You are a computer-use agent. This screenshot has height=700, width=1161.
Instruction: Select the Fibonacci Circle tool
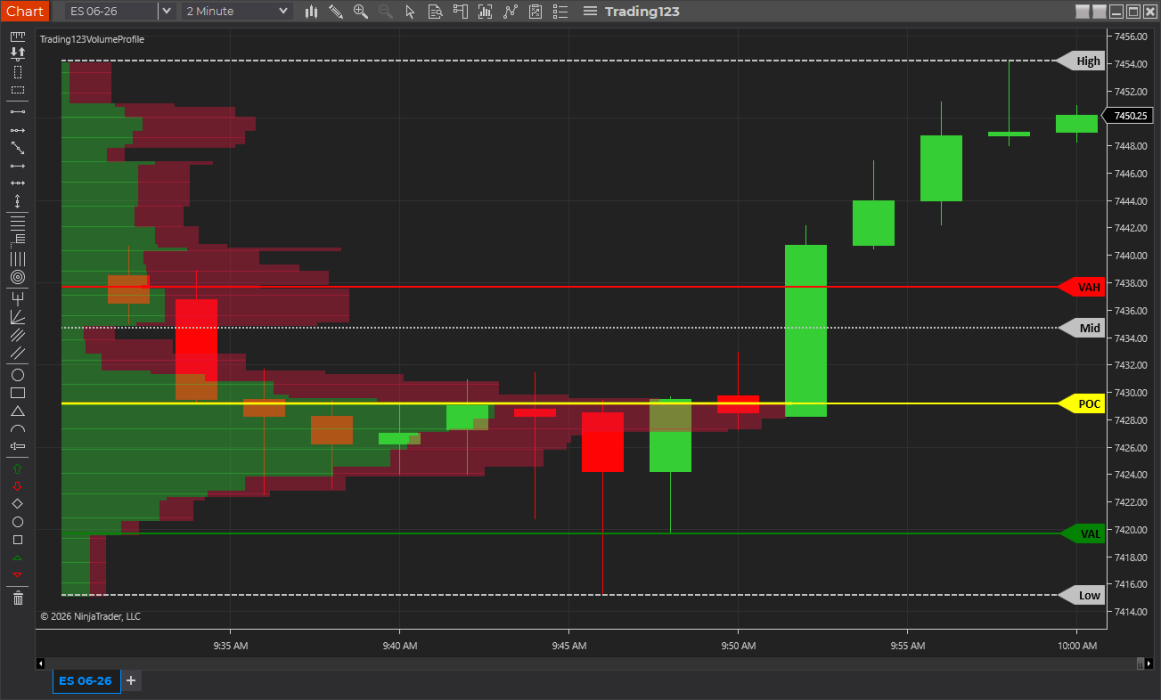18,277
